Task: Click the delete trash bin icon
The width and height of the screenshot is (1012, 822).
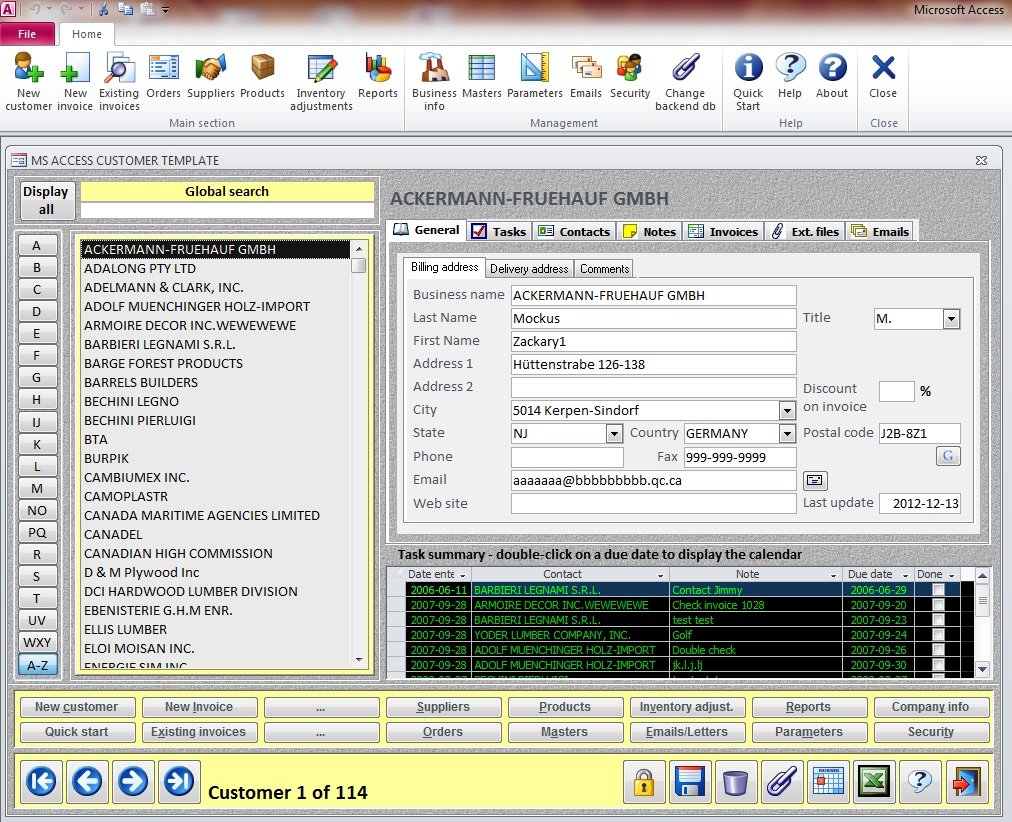Action: click(734, 781)
